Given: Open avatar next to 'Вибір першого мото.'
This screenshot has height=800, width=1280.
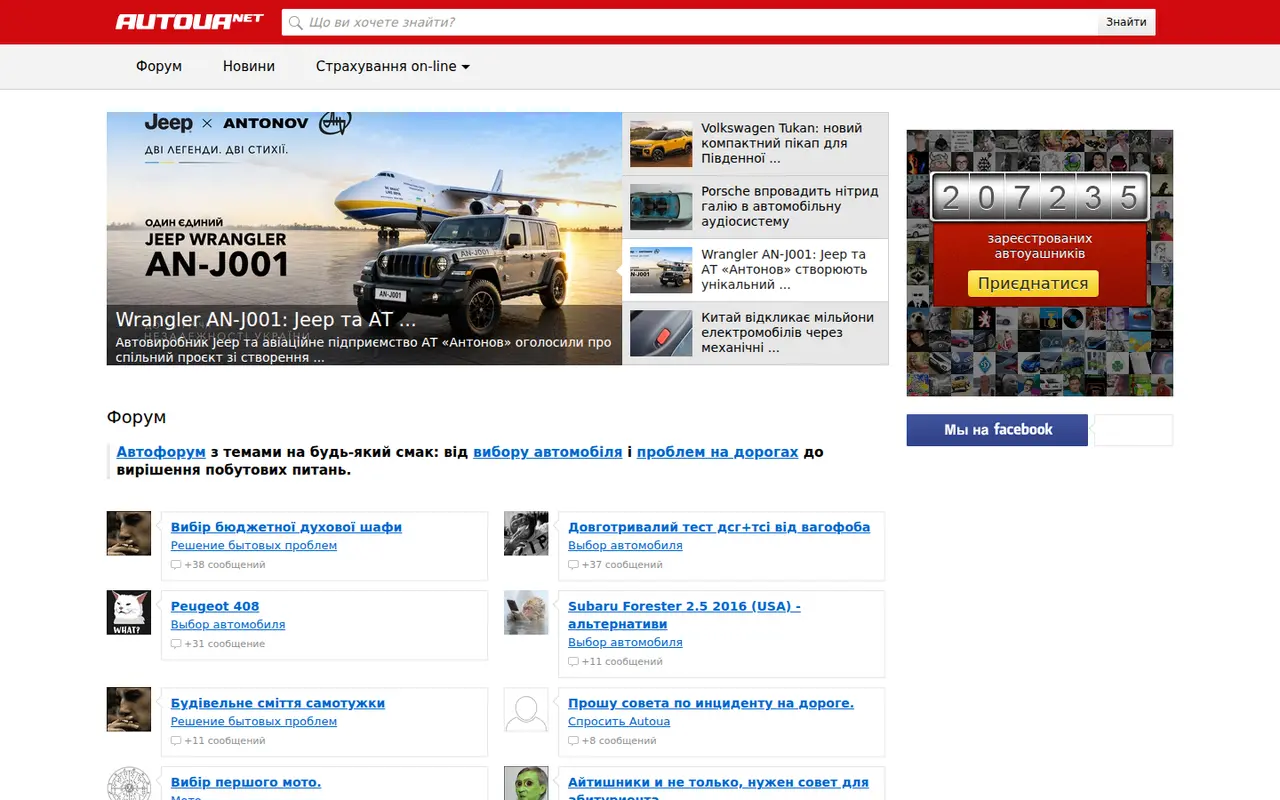Looking at the screenshot, I should pyautogui.click(x=129, y=783).
